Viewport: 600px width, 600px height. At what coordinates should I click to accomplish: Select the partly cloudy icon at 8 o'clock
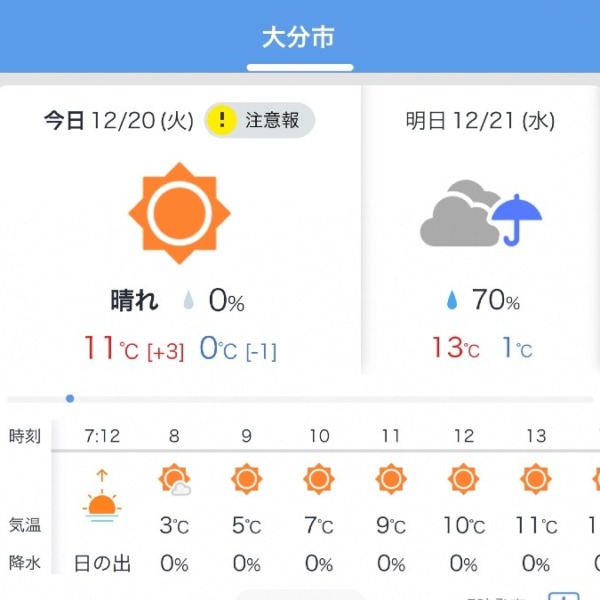pos(174,479)
